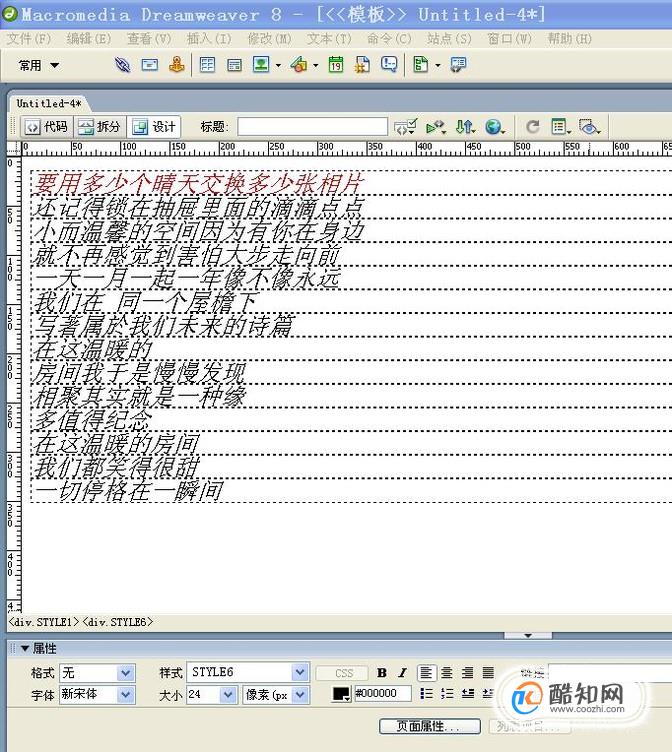The height and width of the screenshot is (752, 672).
Task: Click the Comment insert icon
Action: pyautogui.click(x=389, y=64)
